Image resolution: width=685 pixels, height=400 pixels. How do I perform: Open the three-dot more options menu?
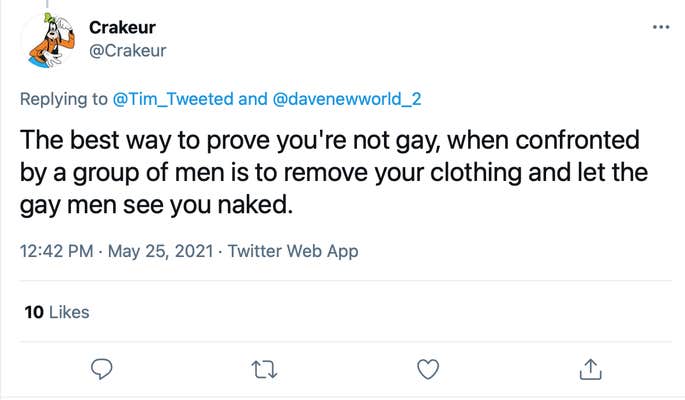tap(660, 27)
